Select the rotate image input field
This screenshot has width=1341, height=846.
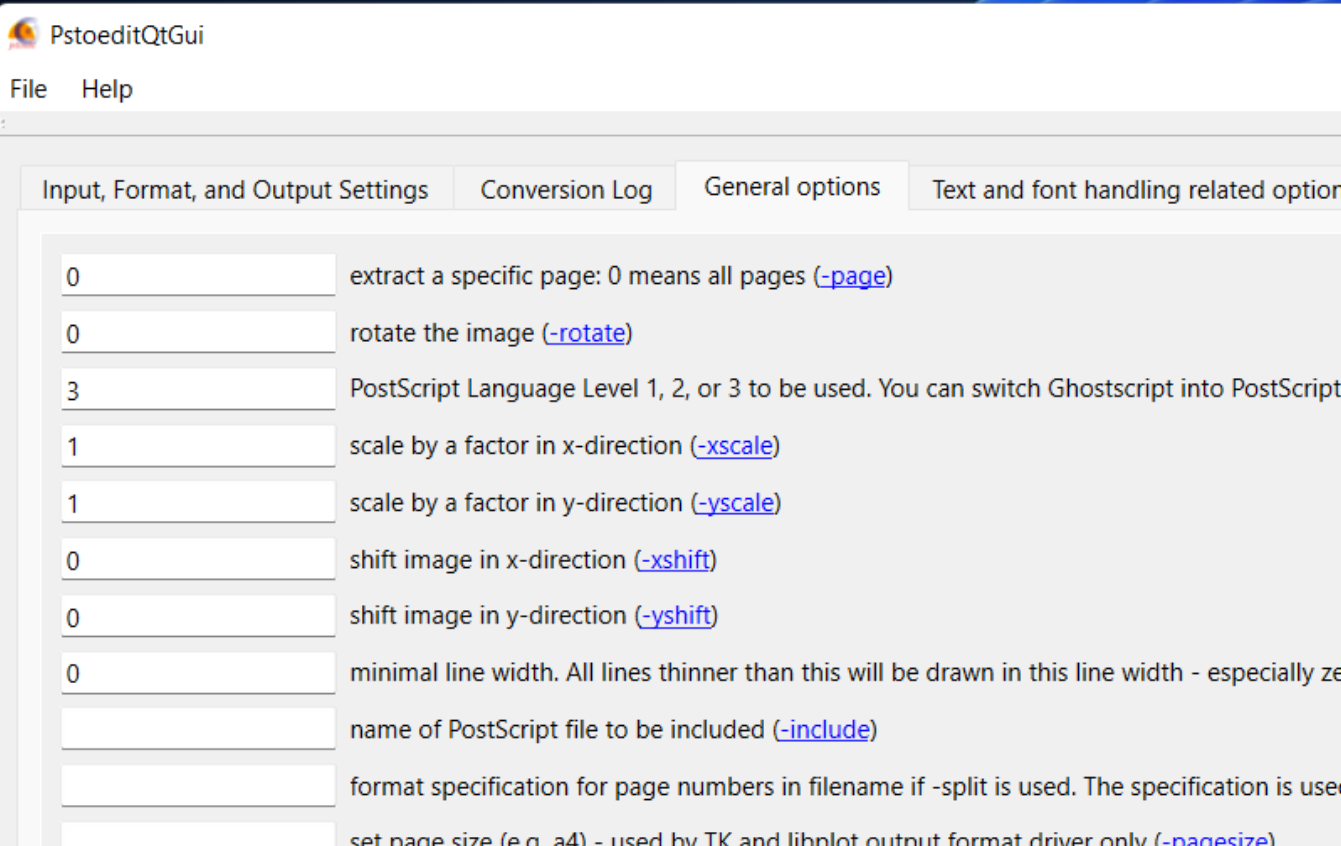click(195, 332)
